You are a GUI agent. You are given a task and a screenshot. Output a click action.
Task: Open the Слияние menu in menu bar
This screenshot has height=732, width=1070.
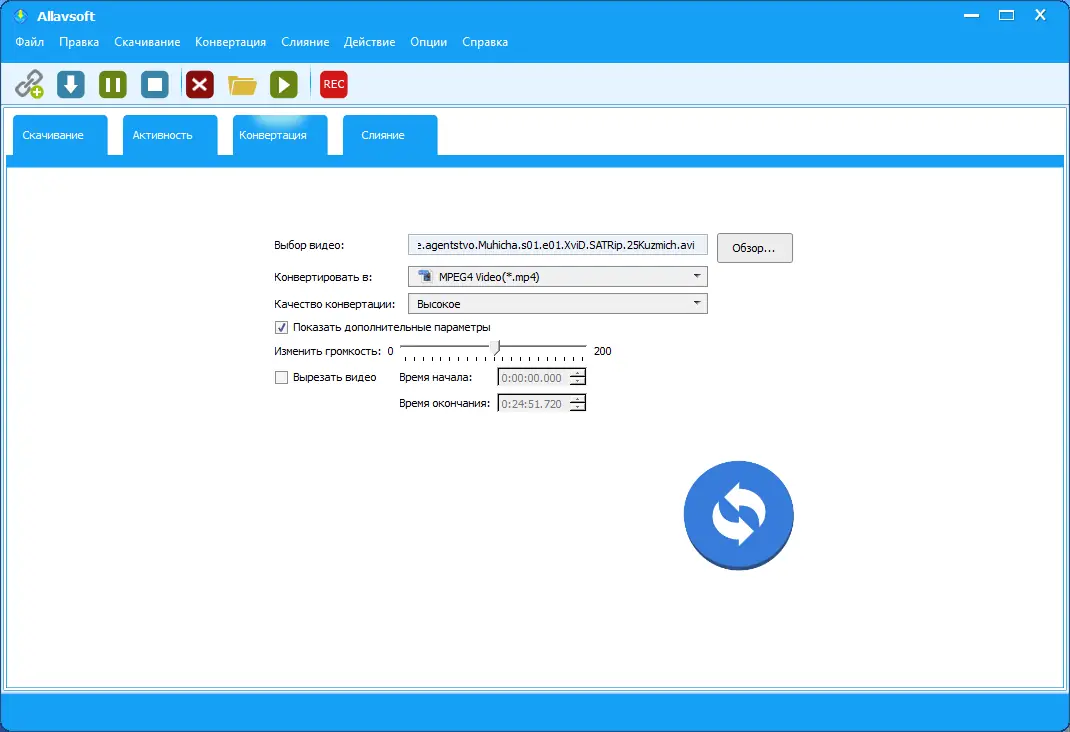tap(305, 42)
